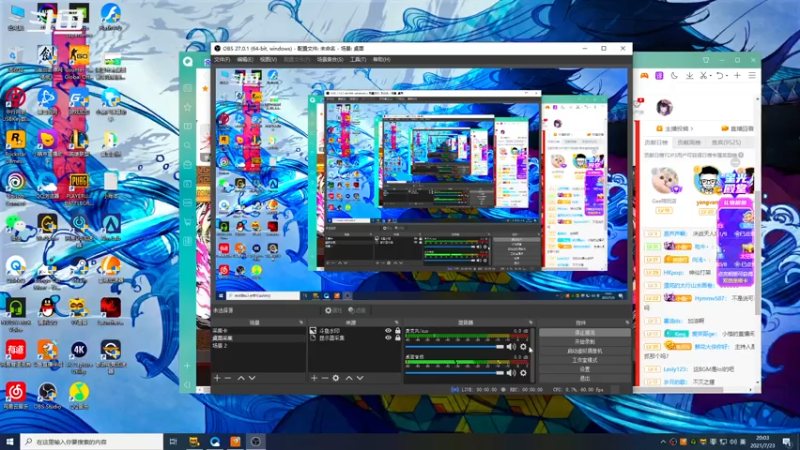The image size is (800, 450).
Task: Switch to the weekly contribution ranking tab
Action: point(689,142)
